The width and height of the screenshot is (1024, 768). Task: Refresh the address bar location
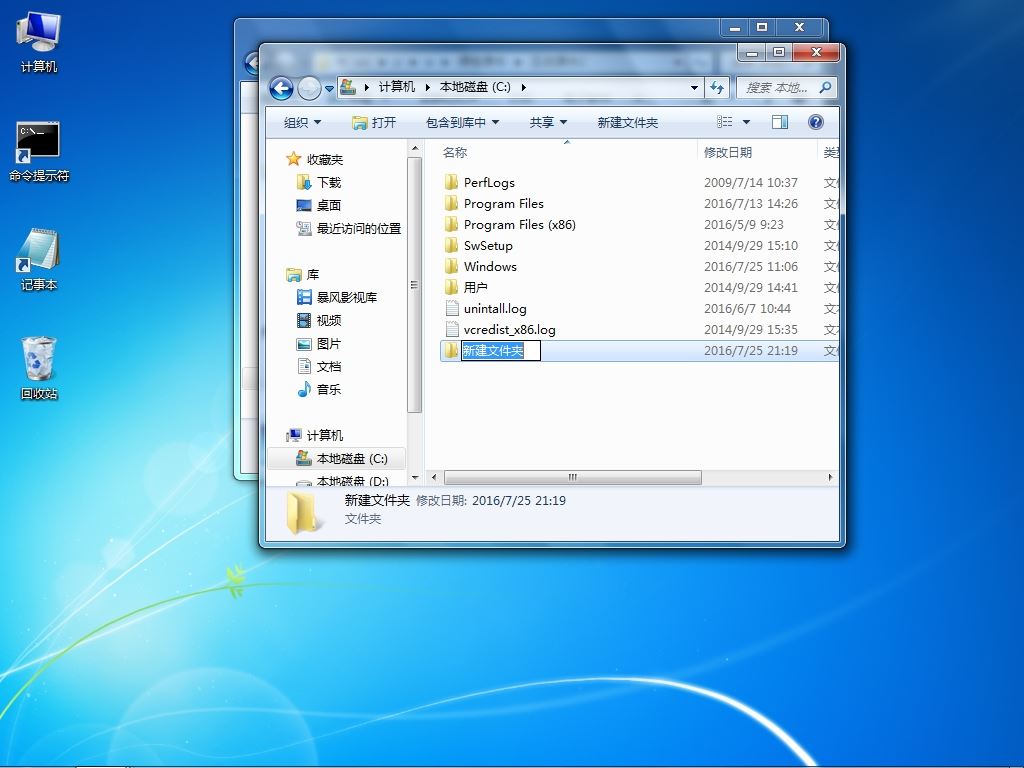pyautogui.click(x=717, y=88)
